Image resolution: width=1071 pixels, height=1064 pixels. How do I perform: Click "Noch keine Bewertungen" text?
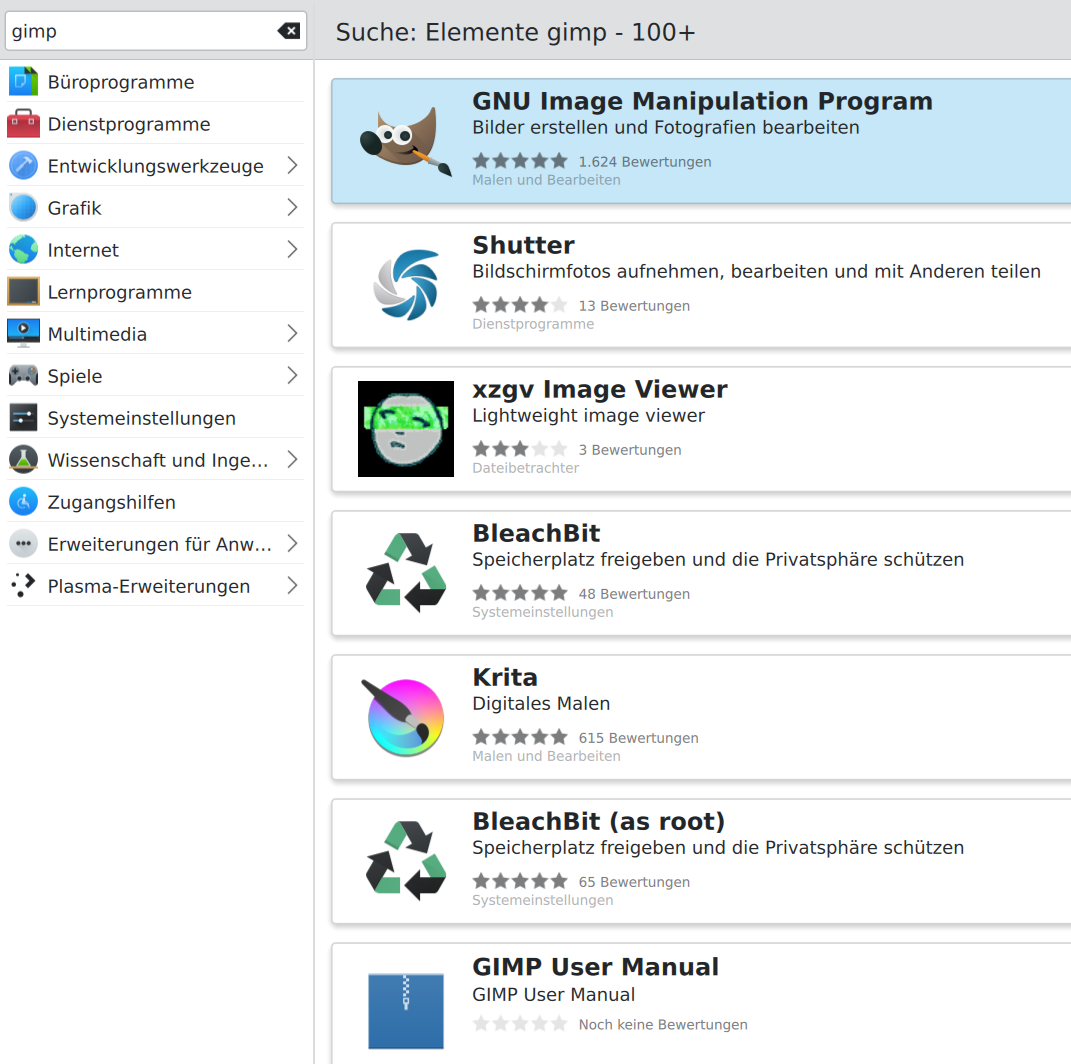point(663,1025)
